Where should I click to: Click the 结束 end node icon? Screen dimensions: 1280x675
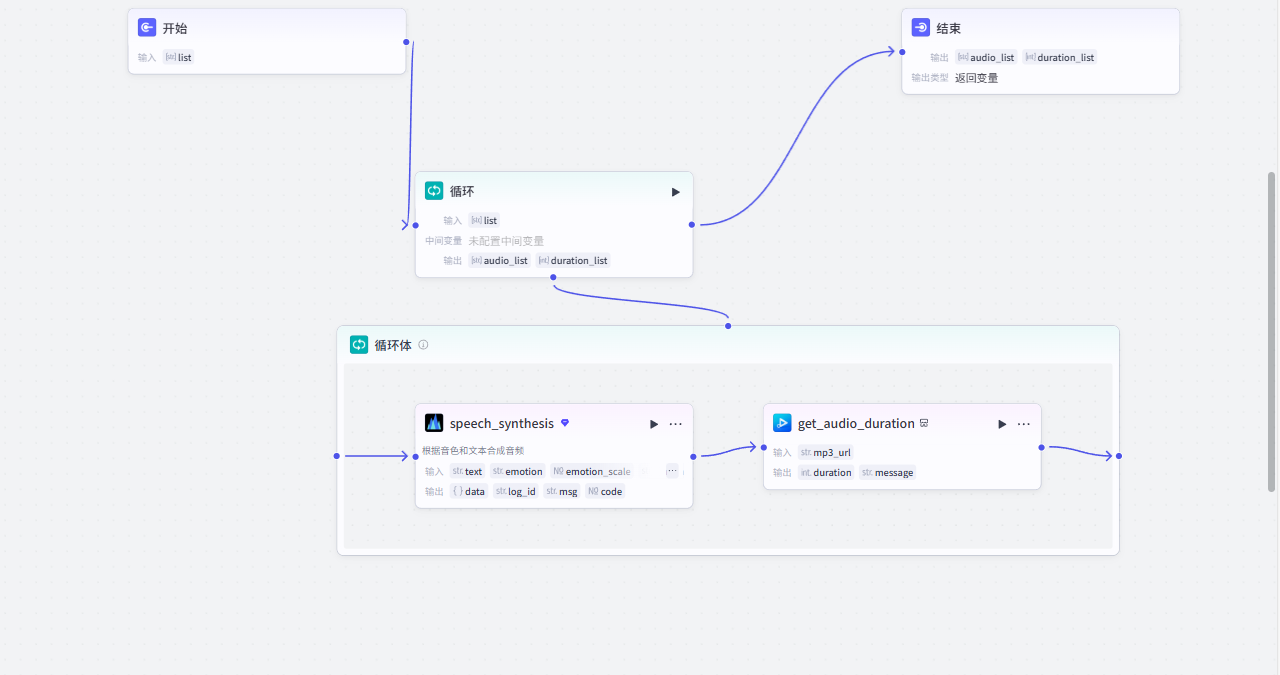click(921, 28)
